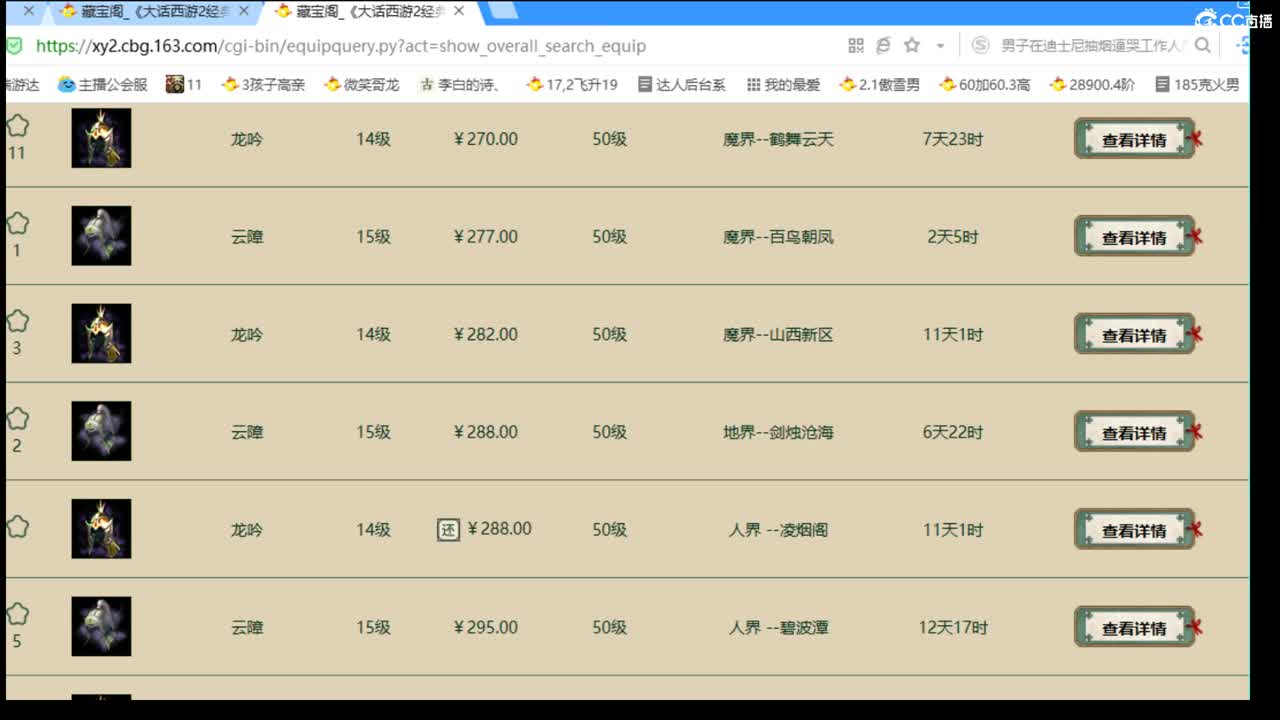Open the 11 bookmark
Viewport: 1280px width, 720px height.
[184, 85]
